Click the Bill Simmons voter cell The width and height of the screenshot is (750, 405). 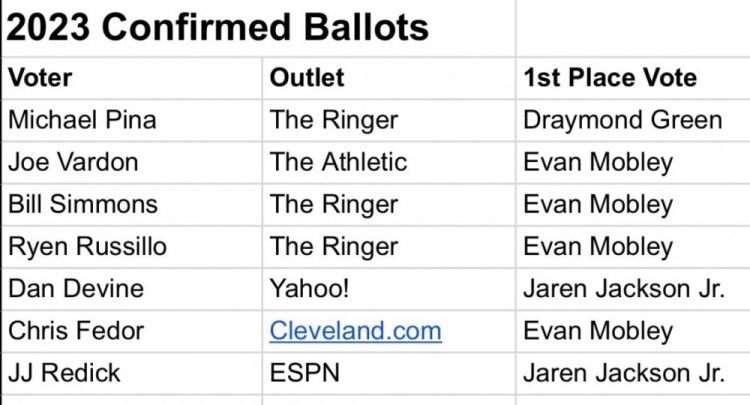point(132,205)
